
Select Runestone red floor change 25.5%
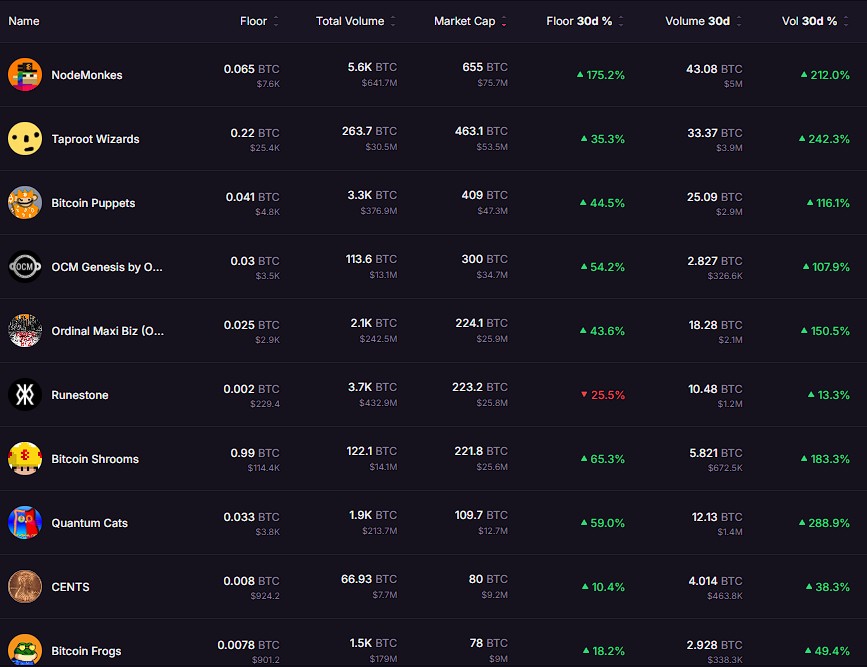click(603, 395)
